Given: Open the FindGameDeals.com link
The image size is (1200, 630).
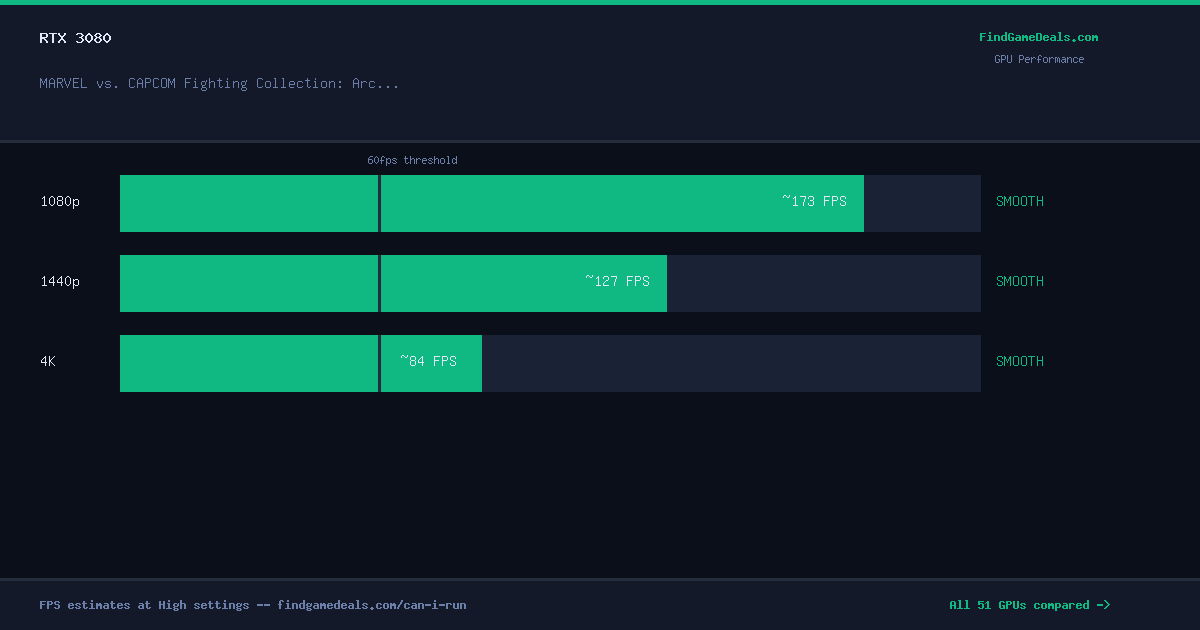Looking at the screenshot, I should coord(1038,37).
